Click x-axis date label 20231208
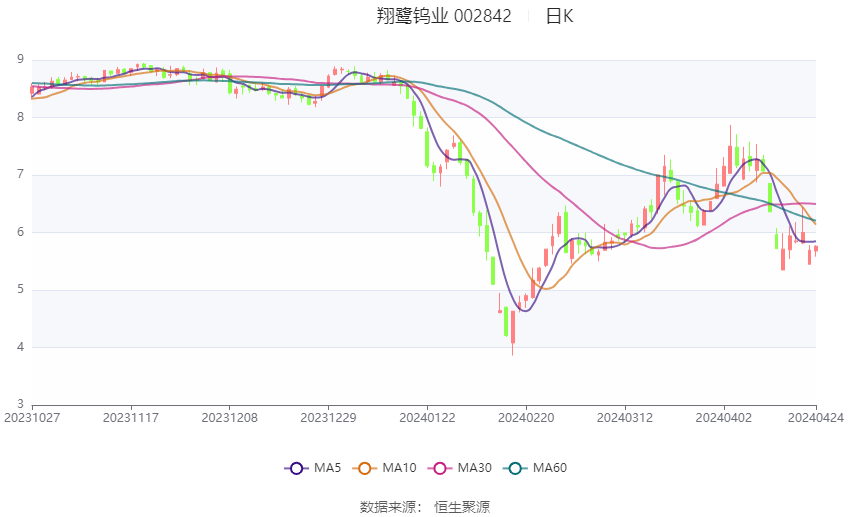This screenshot has height=517, width=850. pos(229,418)
